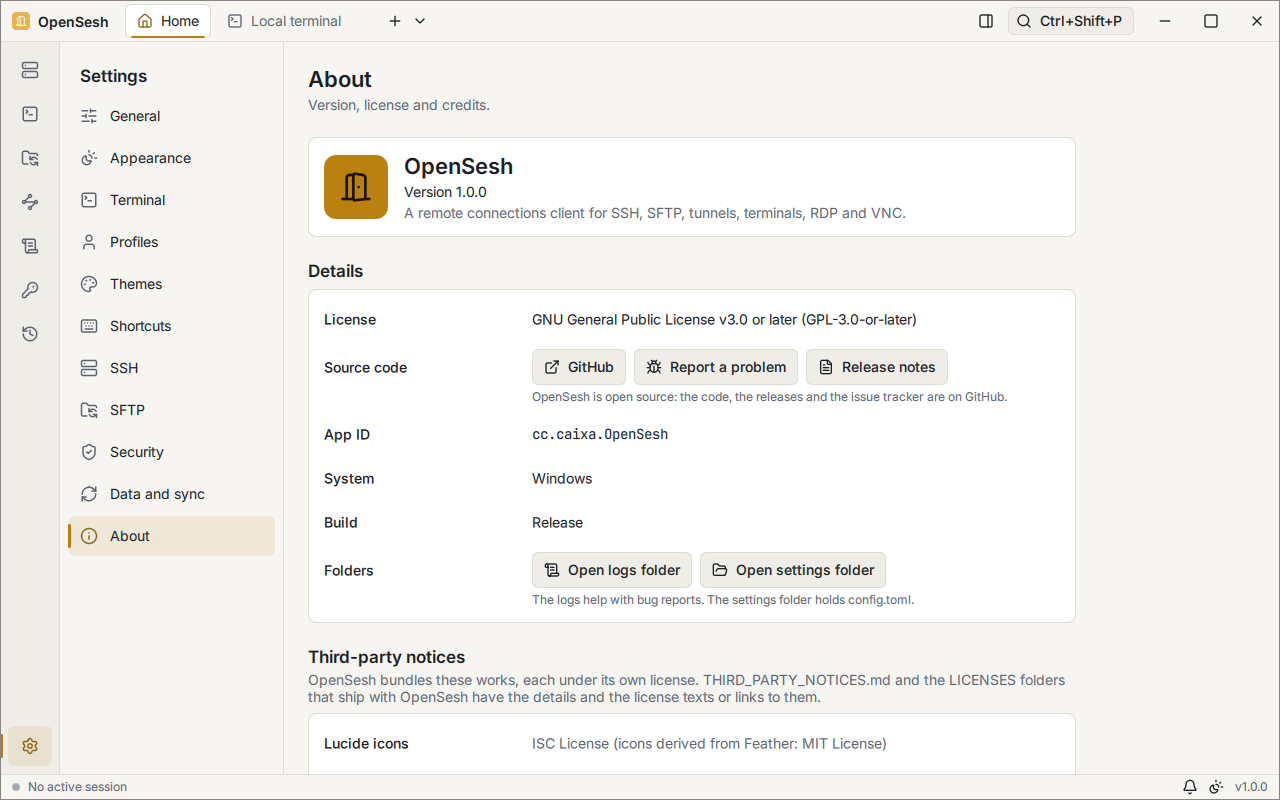Viewport: 1280px width, 800px height.
Task: Go to Appearance settings
Action: click(x=171, y=158)
